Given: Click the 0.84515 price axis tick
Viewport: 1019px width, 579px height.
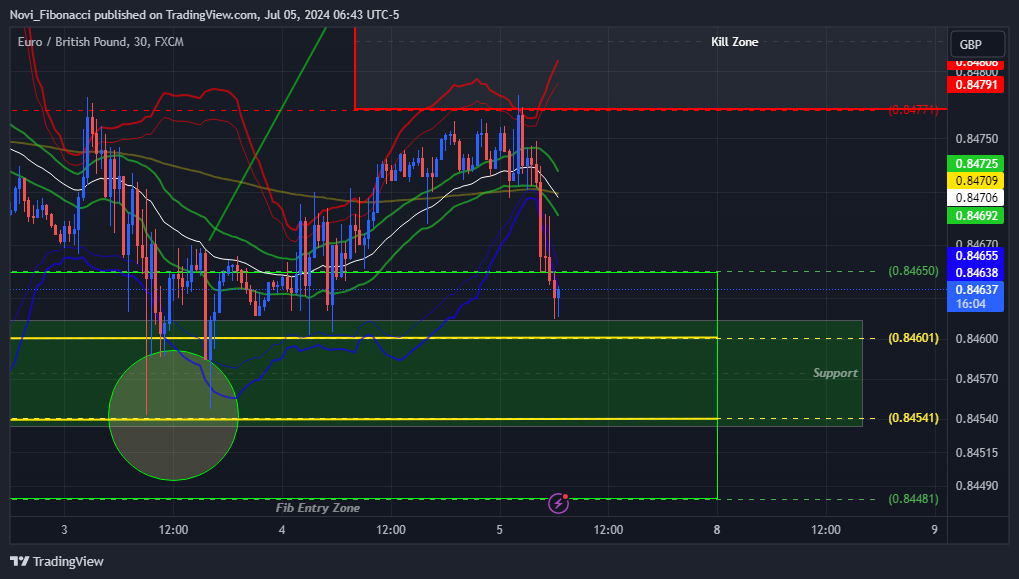Looking at the screenshot, I should (976, 452).
